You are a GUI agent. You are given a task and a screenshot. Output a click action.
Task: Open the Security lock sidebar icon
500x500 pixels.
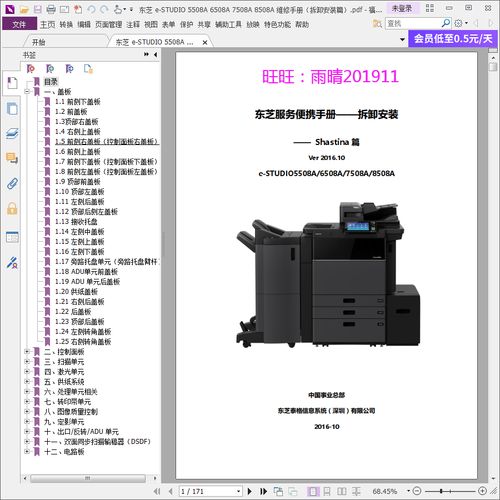pos(12,209)
